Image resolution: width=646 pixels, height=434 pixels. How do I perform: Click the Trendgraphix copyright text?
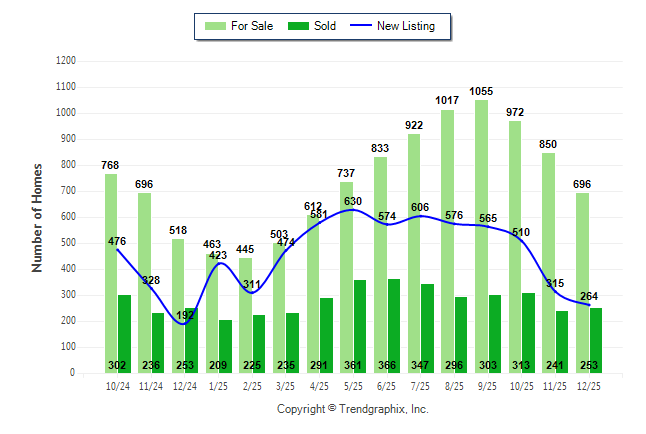point(352,409)
